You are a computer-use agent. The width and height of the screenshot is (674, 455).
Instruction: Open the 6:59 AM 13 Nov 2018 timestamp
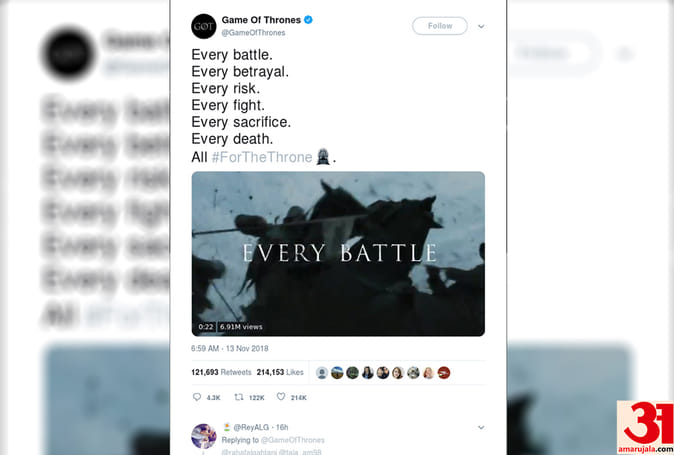pyautogui.click(x=230, y=348)
